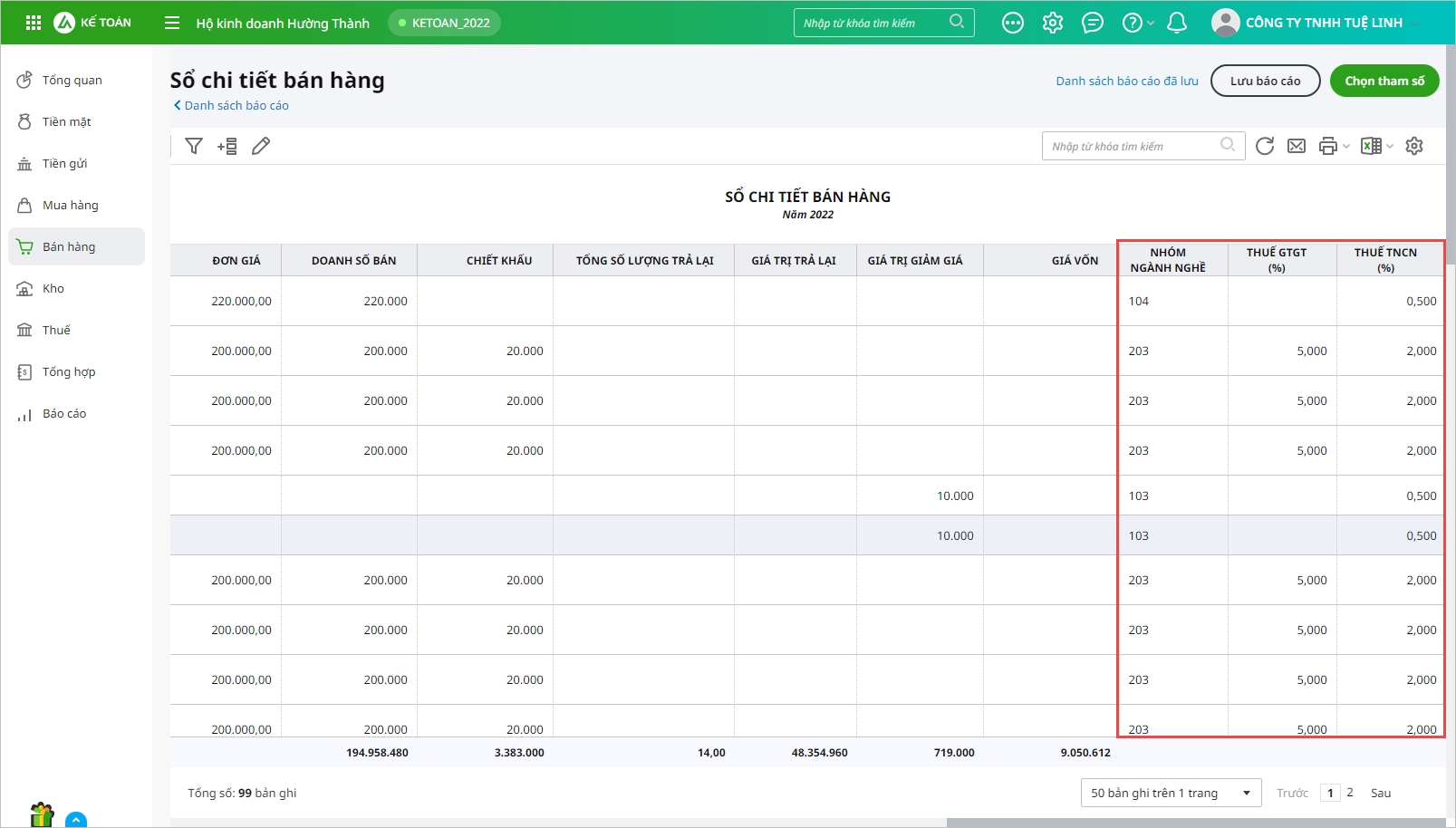This screenshot has width=1456, height=828.
Task: Go to Báo cáo sidebar item
Action: click(x=64, y=413)
